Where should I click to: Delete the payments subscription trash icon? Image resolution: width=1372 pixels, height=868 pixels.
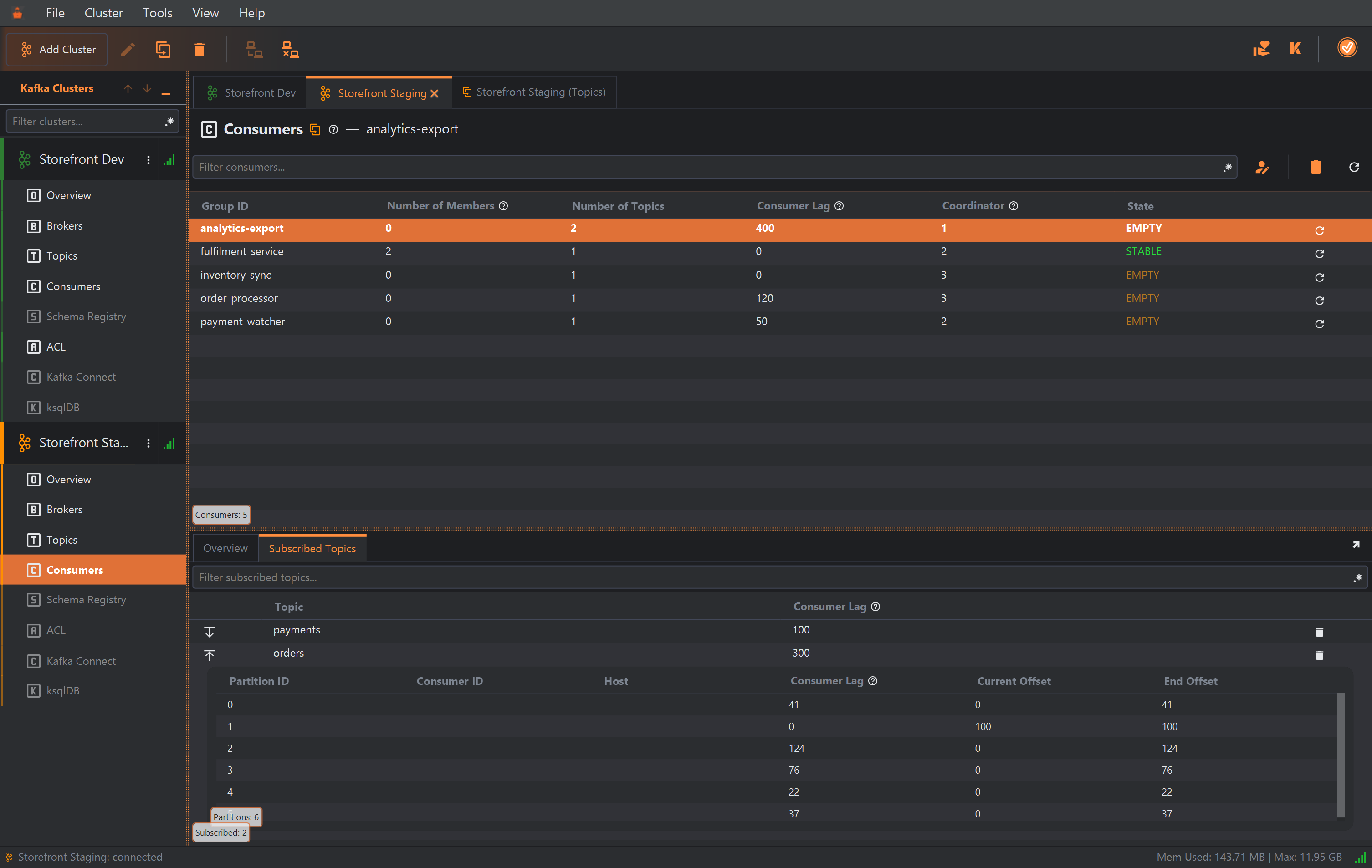pyautogui.click(x=1320, y=632)
